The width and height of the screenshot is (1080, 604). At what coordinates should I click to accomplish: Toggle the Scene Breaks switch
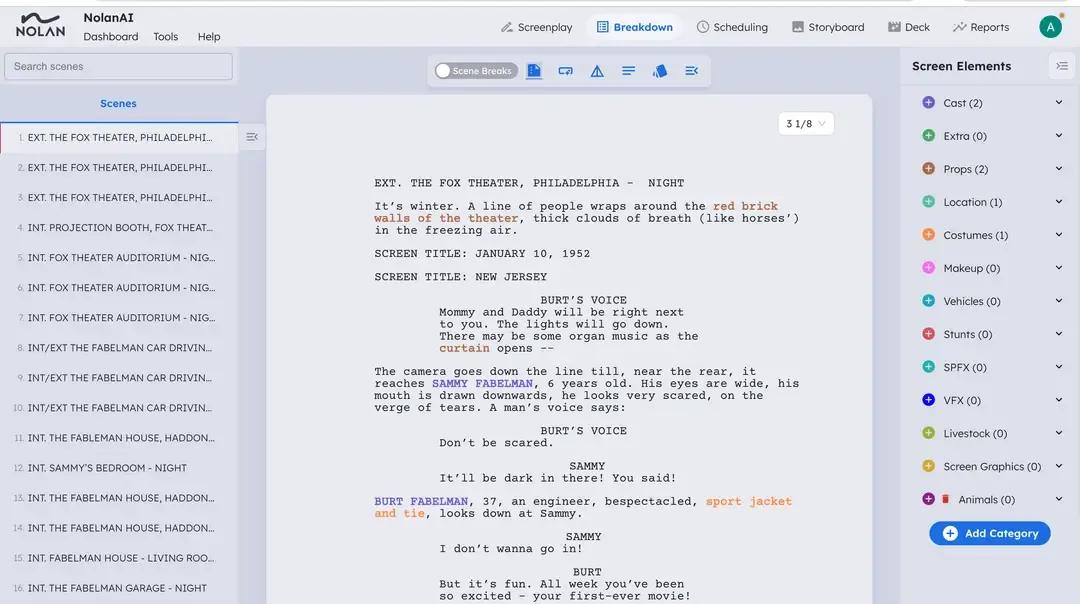441,70
